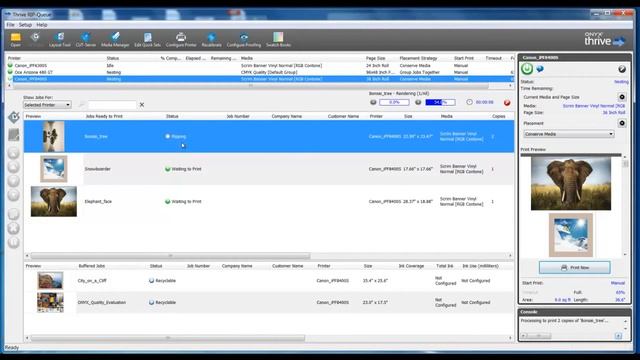The height and width of the screenshot is (360, 640).
Task: Open Current Media and Page Size settings gear
Action: tap(622, 97)
